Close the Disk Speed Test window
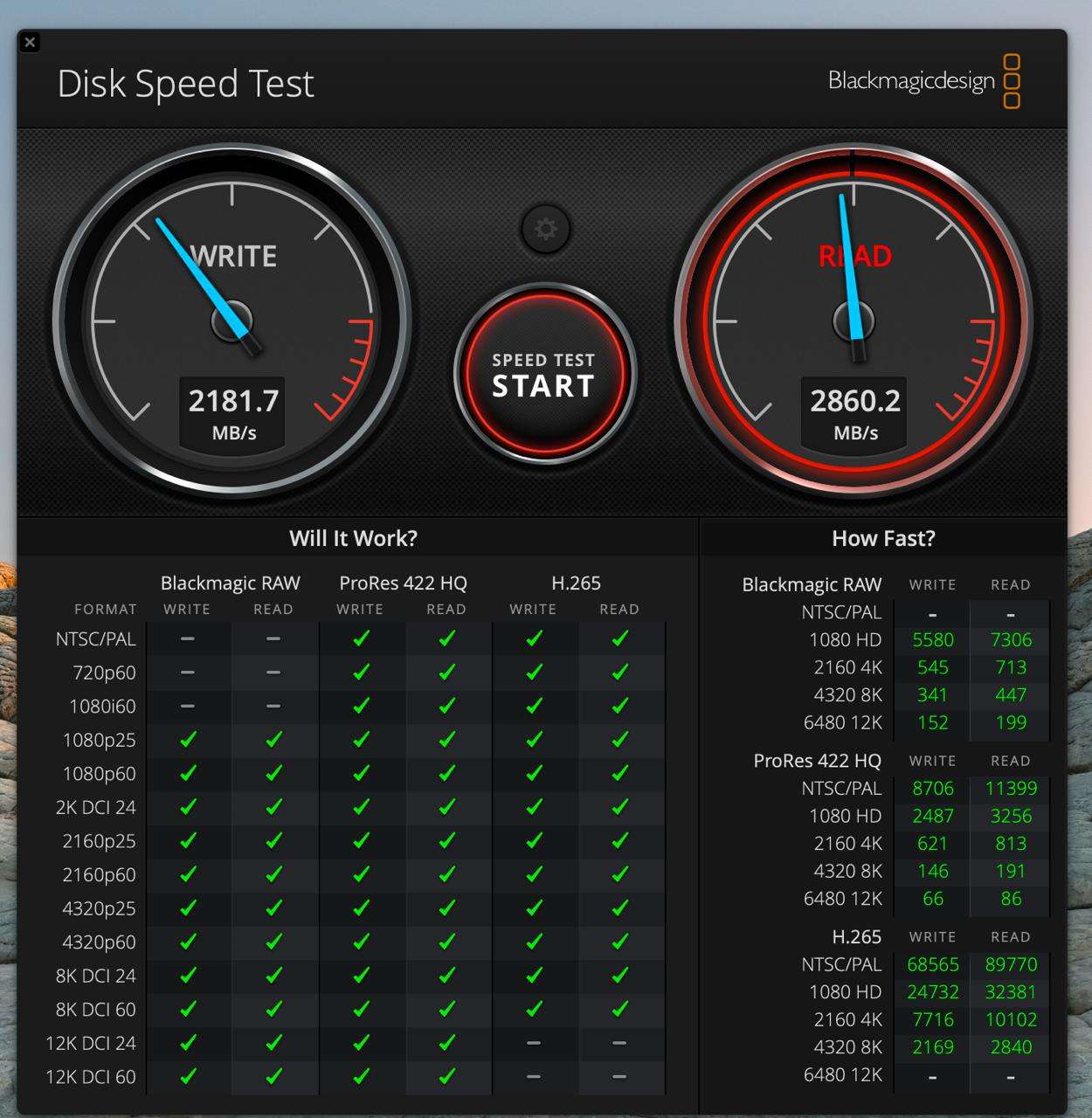Viewport: 1092px width, 1118px height. [30, 42]
